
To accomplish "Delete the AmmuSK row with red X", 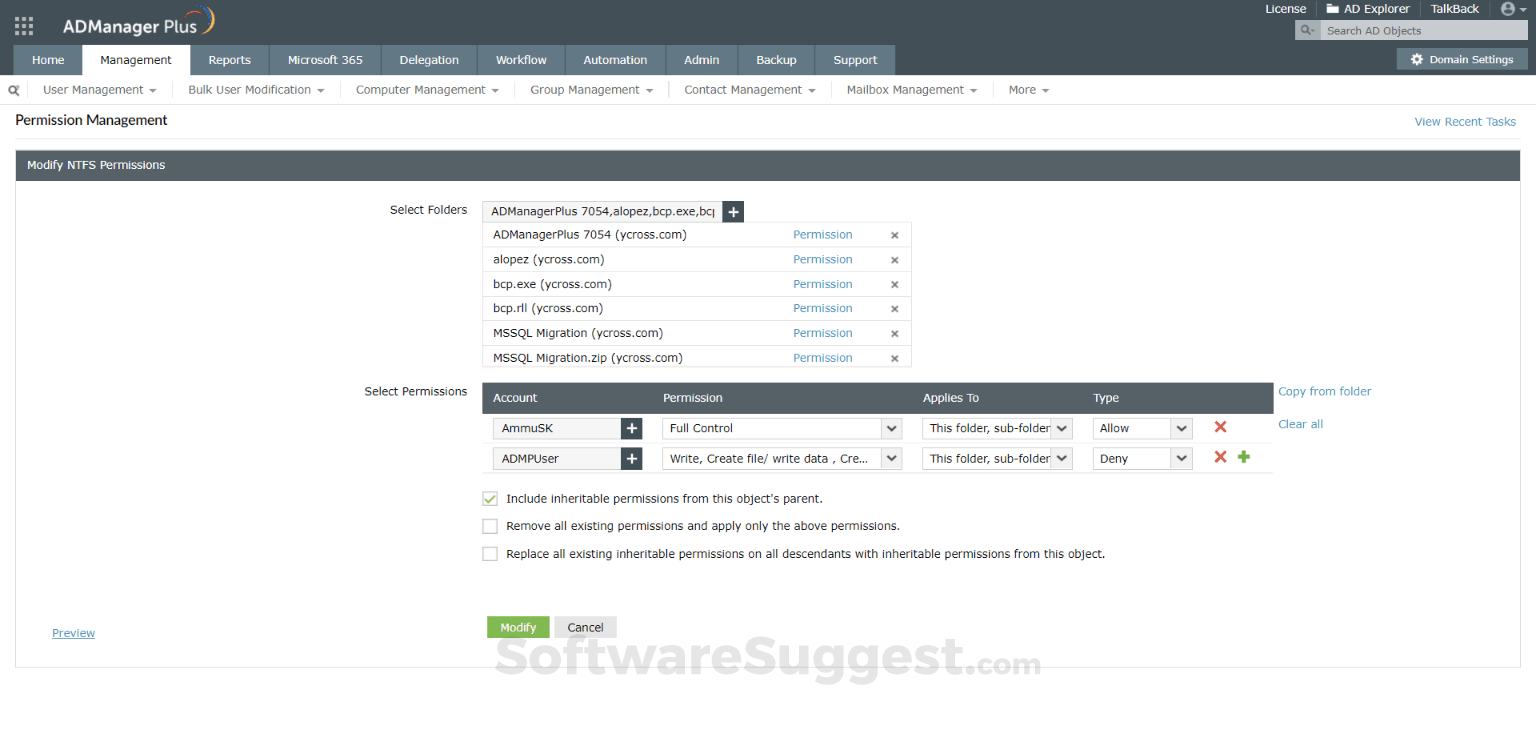I will (1219, 427).
